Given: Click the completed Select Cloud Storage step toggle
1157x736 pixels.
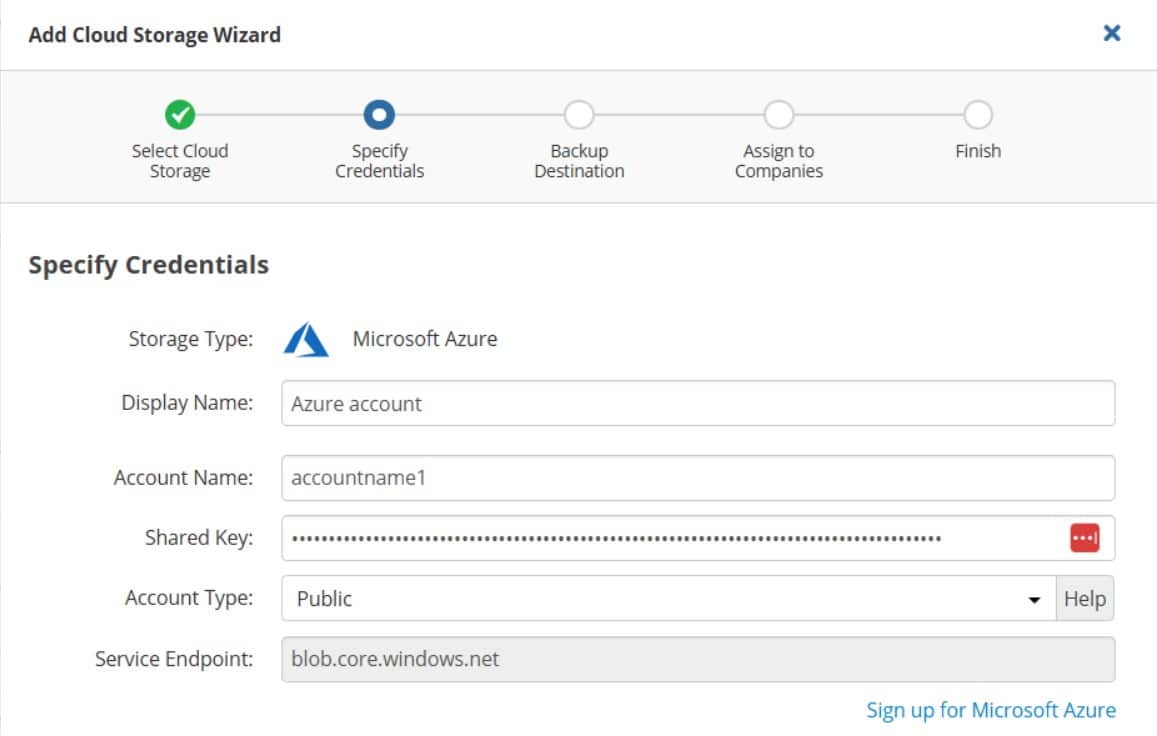Looking at the screenshot, I should click(180, 114).
